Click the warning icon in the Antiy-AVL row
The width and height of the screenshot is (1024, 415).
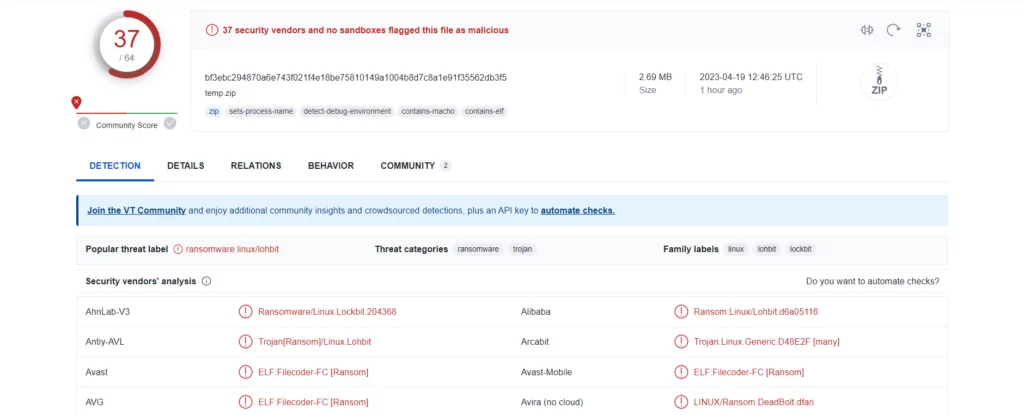[246, 342]
